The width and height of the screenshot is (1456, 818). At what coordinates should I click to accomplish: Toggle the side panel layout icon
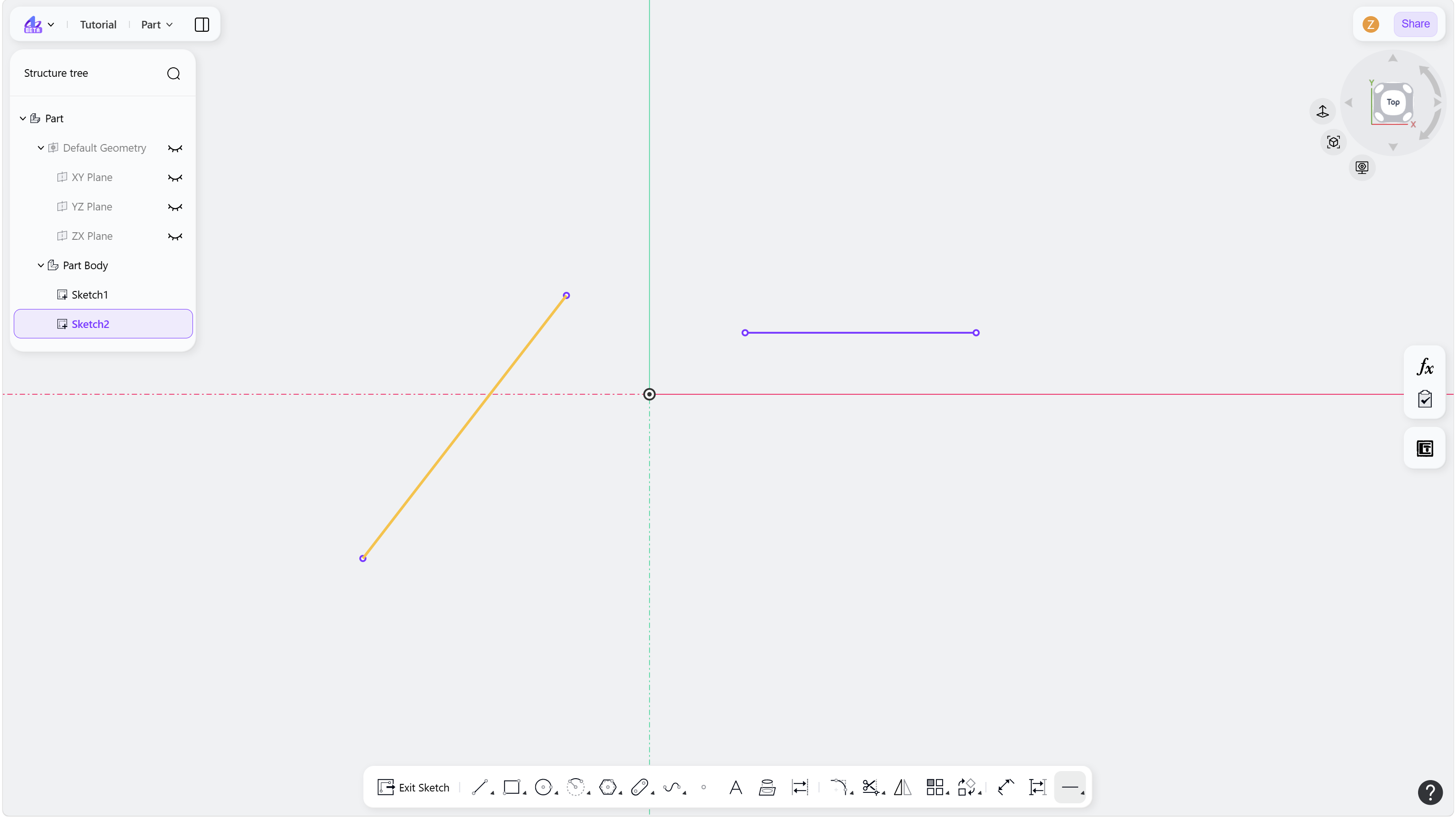tap(202, 24)
